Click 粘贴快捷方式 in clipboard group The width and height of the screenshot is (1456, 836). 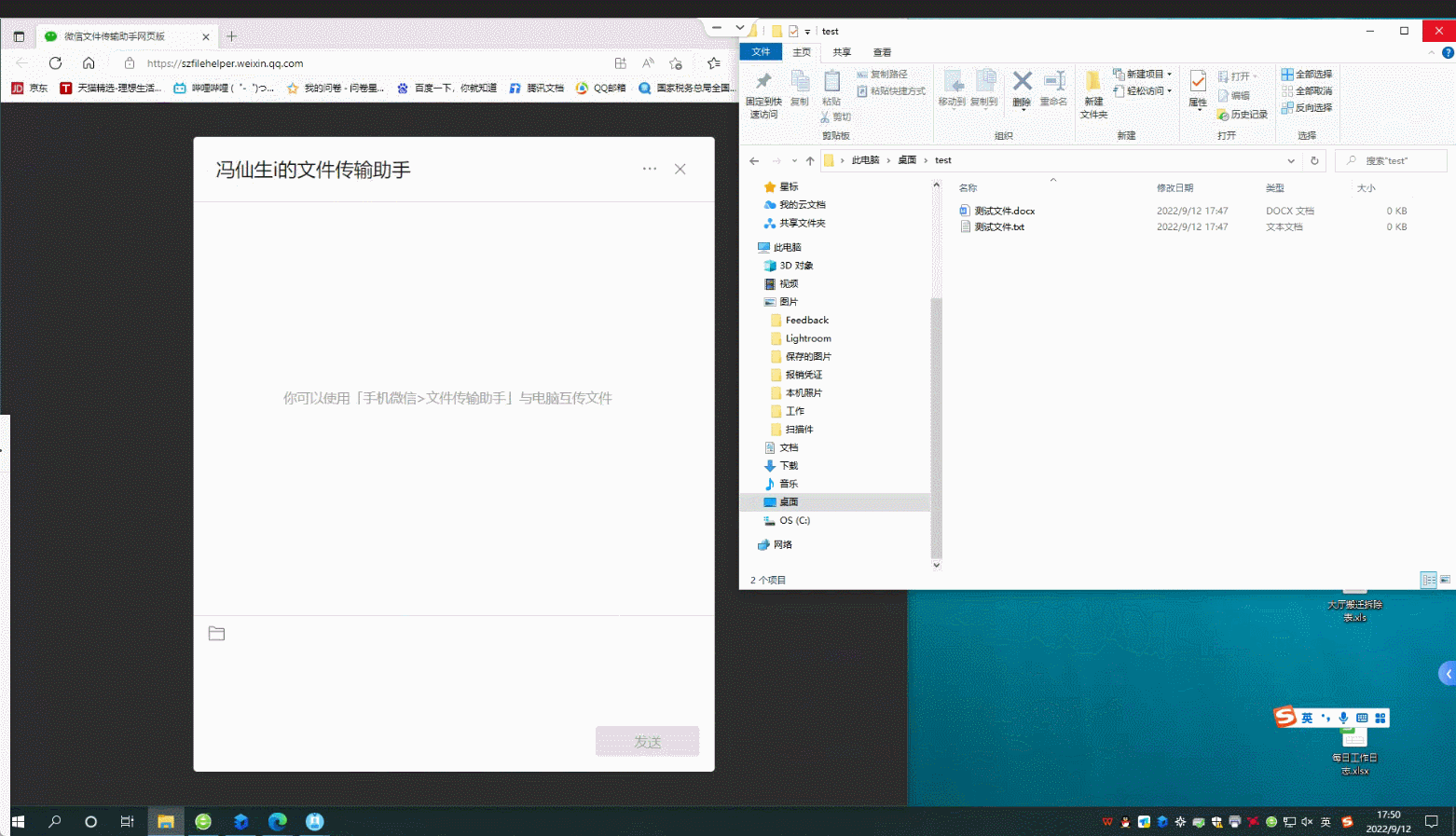coord(891,90)
